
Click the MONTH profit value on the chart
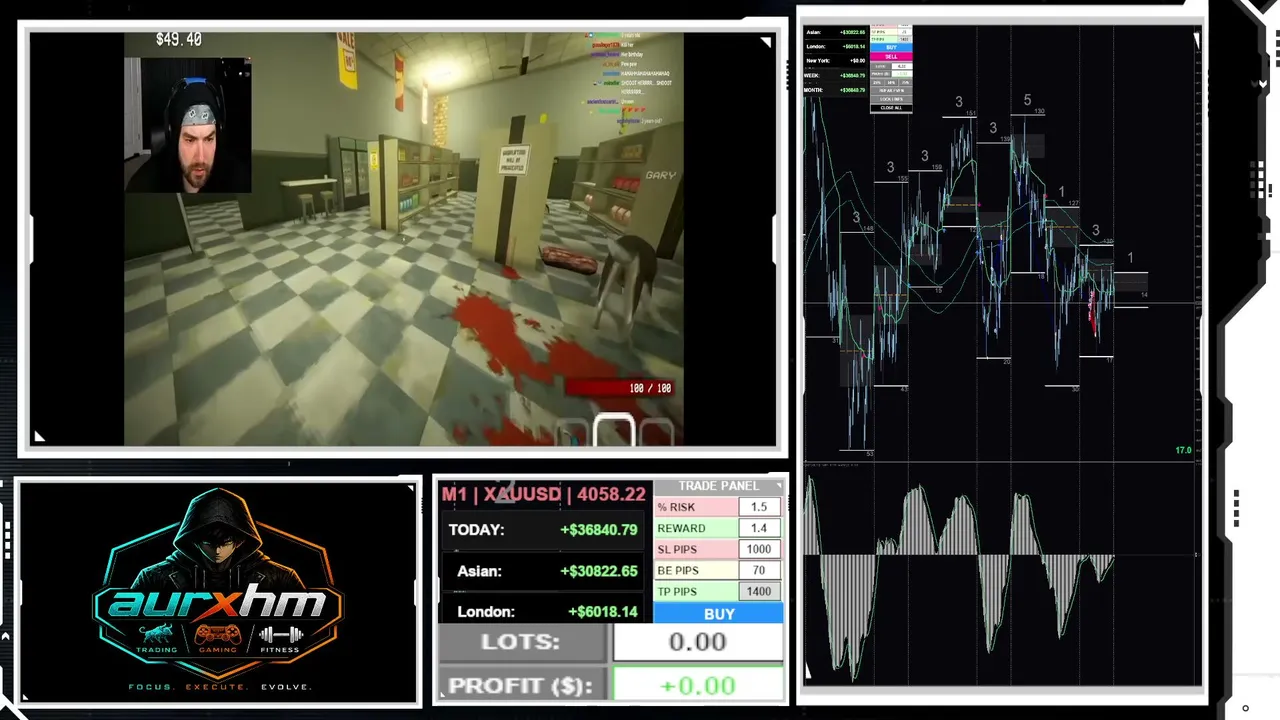[852, 90]
